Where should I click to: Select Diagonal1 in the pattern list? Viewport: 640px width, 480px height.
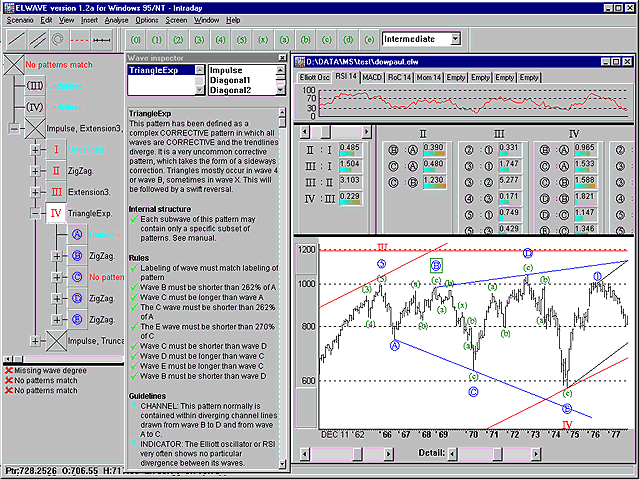click(x=228, y=80)
